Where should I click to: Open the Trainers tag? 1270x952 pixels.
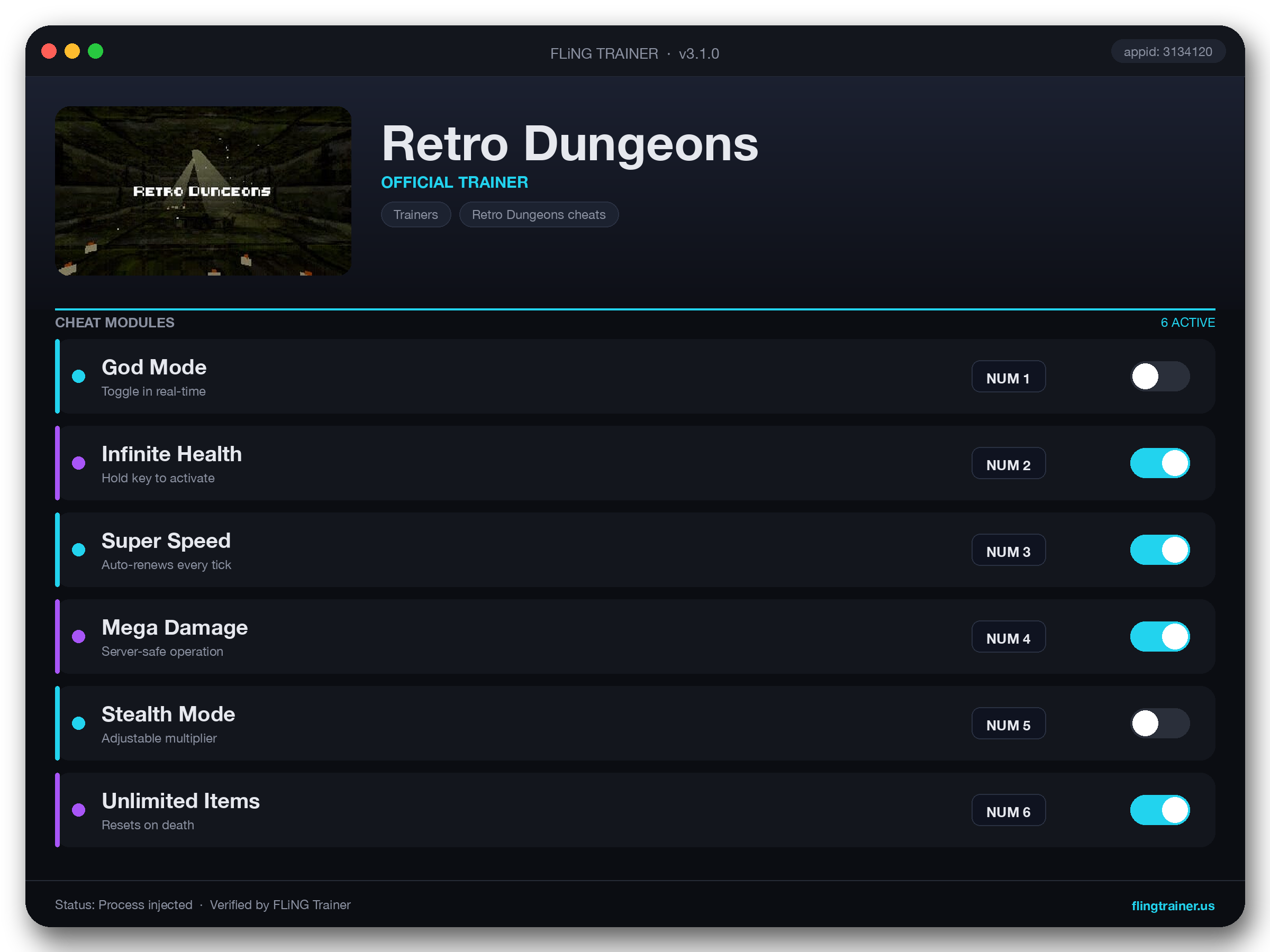(x=416, y=215)
